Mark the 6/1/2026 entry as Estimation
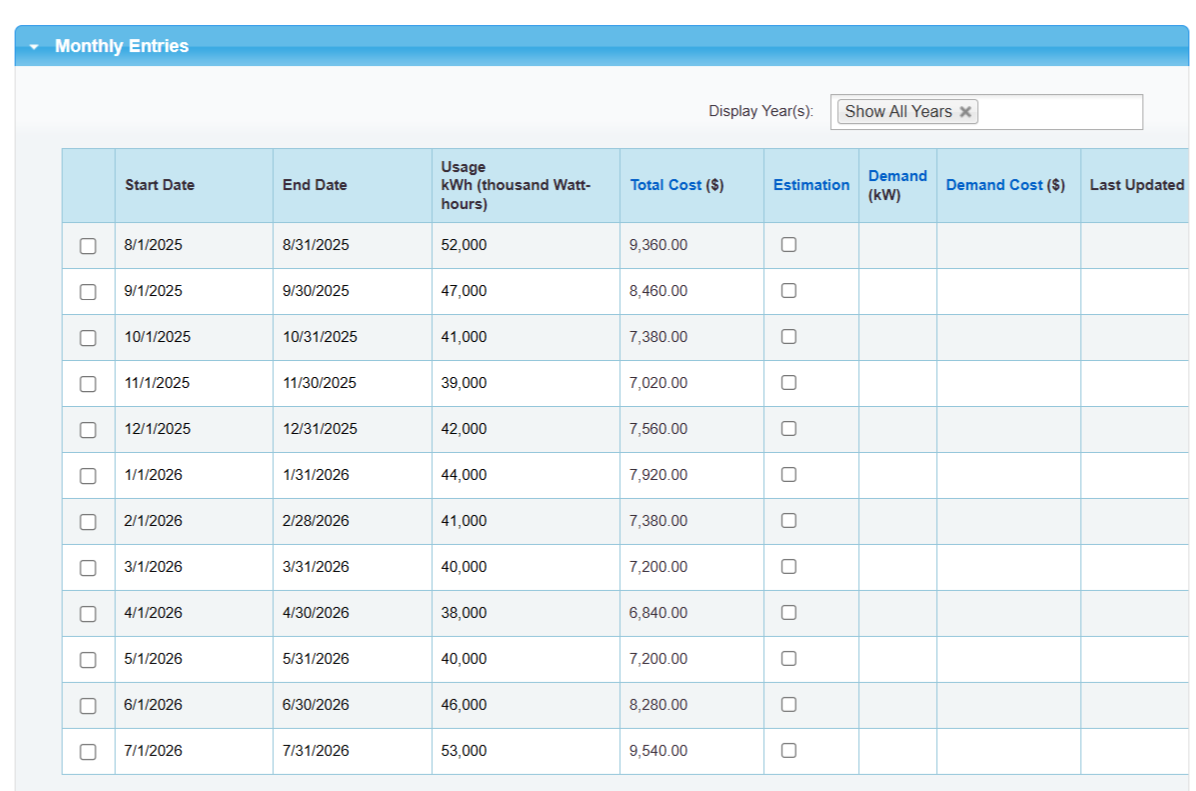 [x=789, y=704]
